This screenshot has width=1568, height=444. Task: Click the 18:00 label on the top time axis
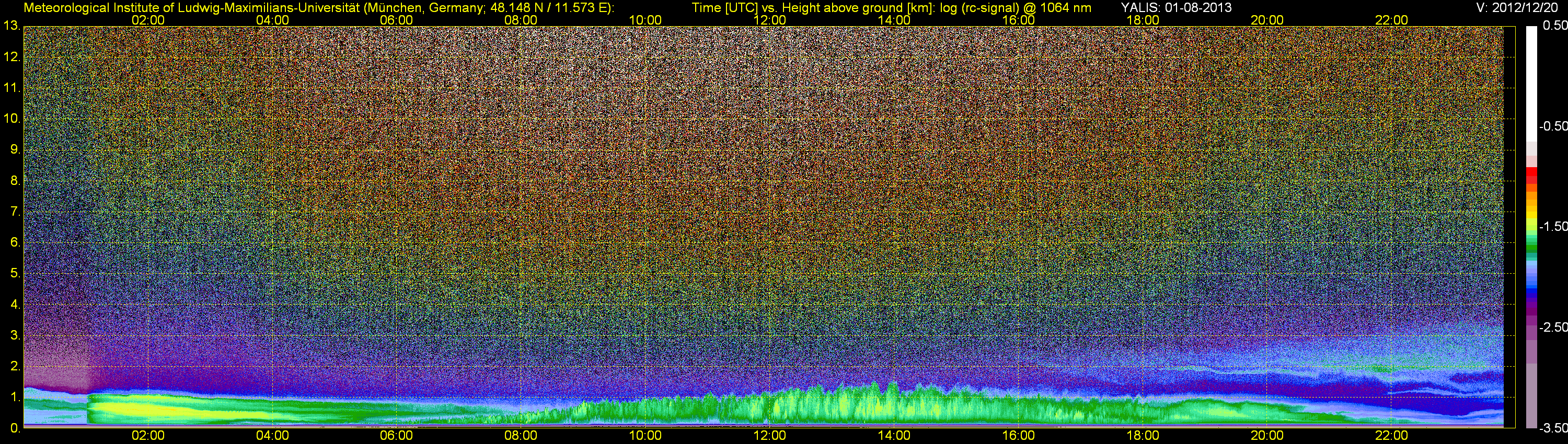pos(1143,20)
